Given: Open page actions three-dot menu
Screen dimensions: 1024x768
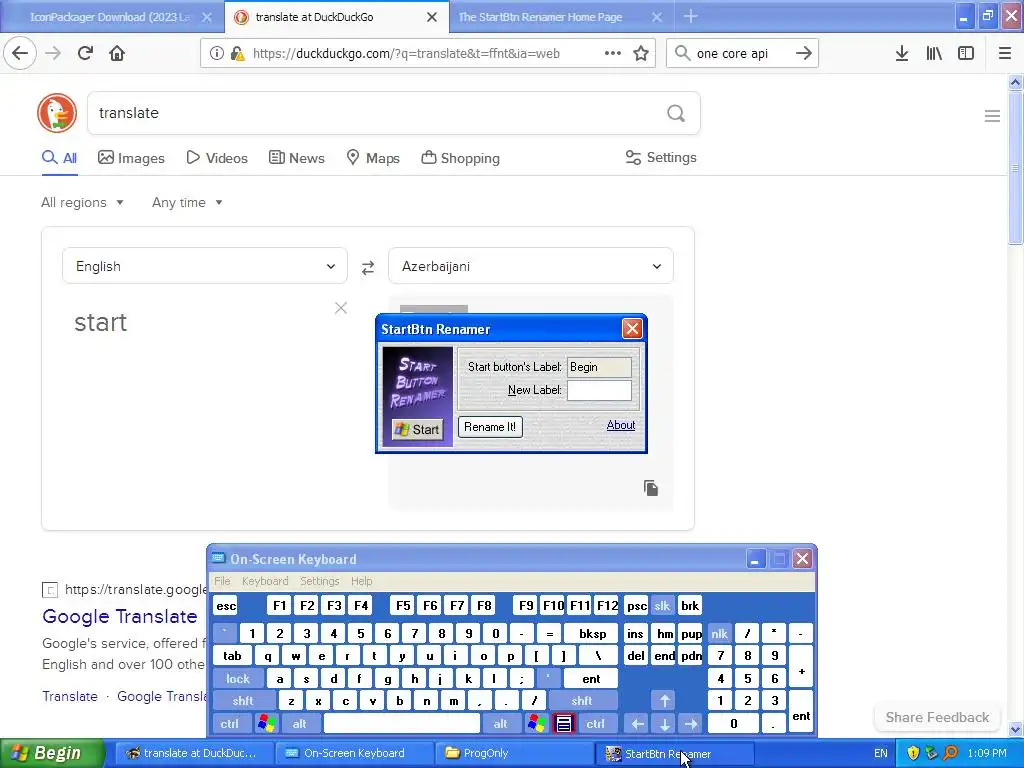Looking at the screenshot, I should pyautogui.click(x=612, y=54).
